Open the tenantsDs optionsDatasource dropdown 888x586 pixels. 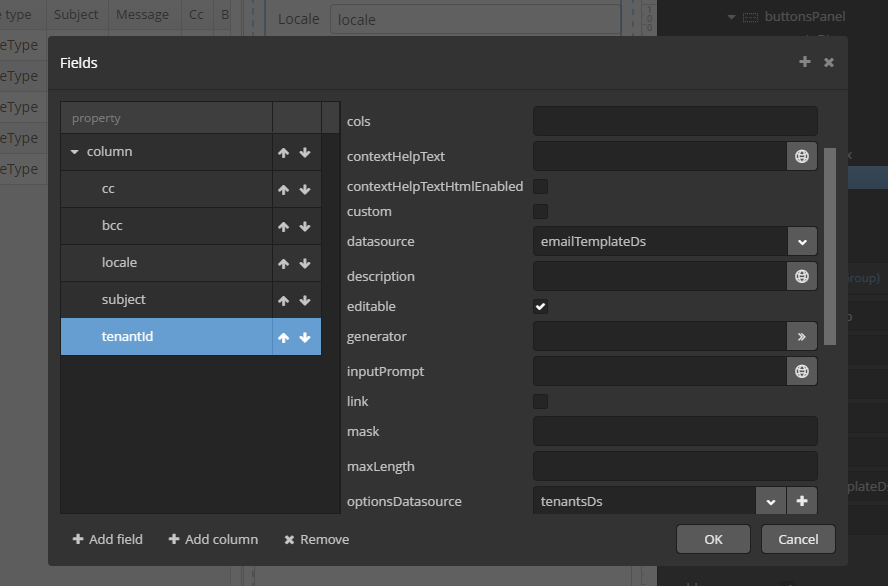[x=770, y=501]
